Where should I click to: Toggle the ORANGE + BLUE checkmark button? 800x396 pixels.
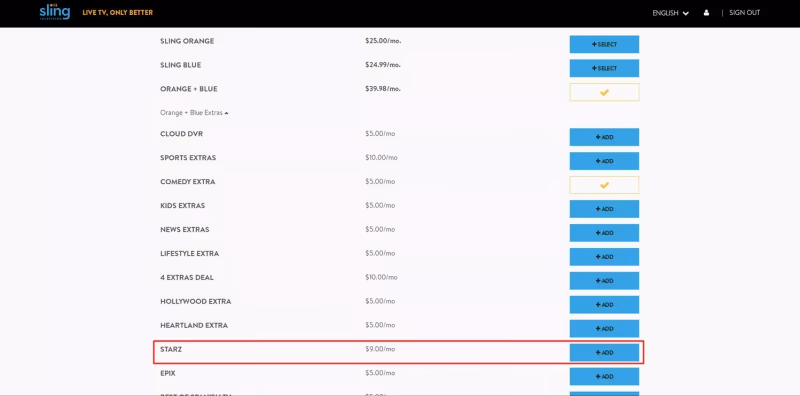click(x=604, y=92)
